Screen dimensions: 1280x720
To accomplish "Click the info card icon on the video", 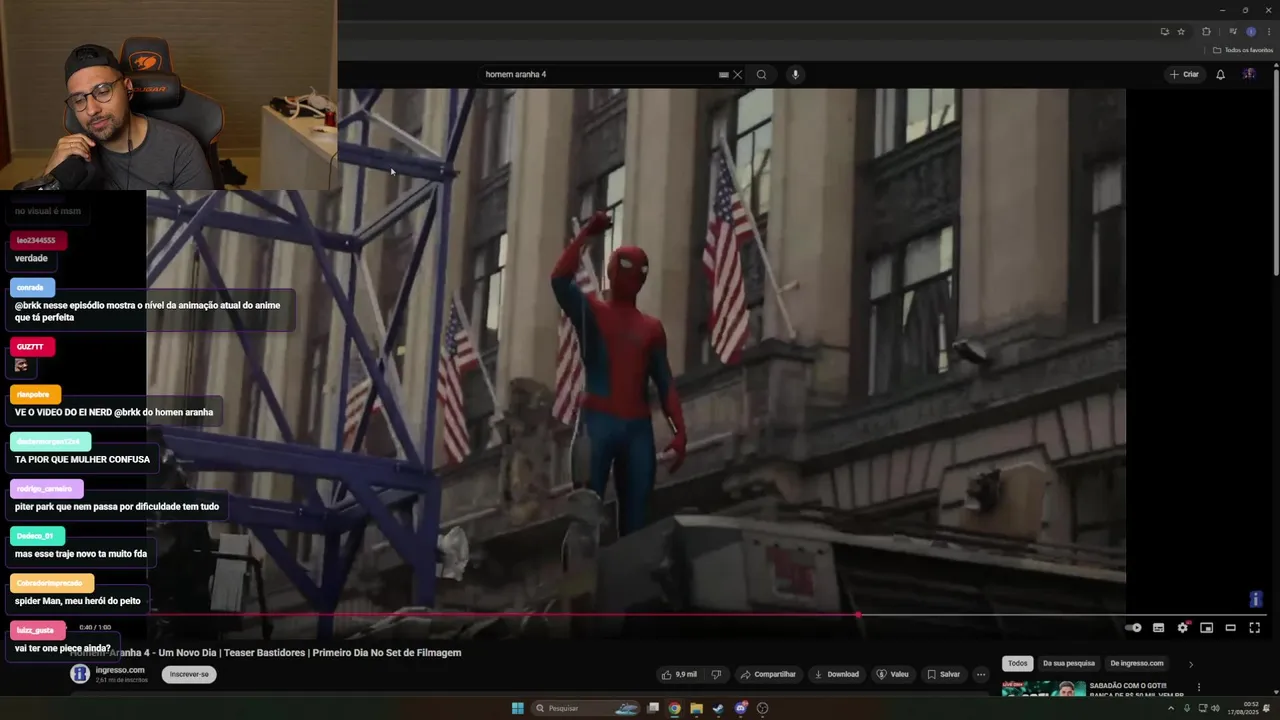I will [x=1256, y=599].
